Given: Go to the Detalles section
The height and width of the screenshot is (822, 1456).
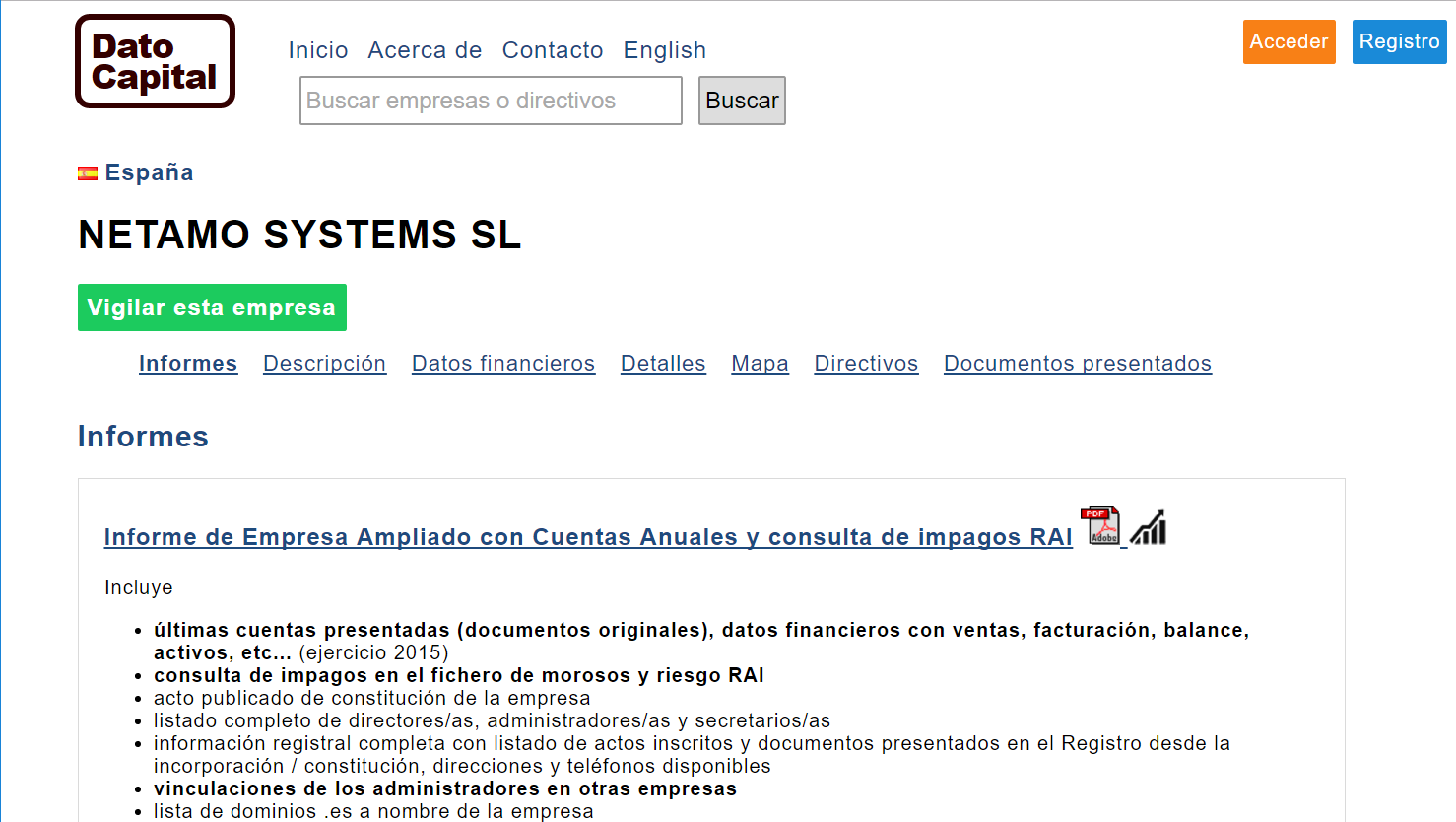Looking at the screenshot, I should 663,364.
